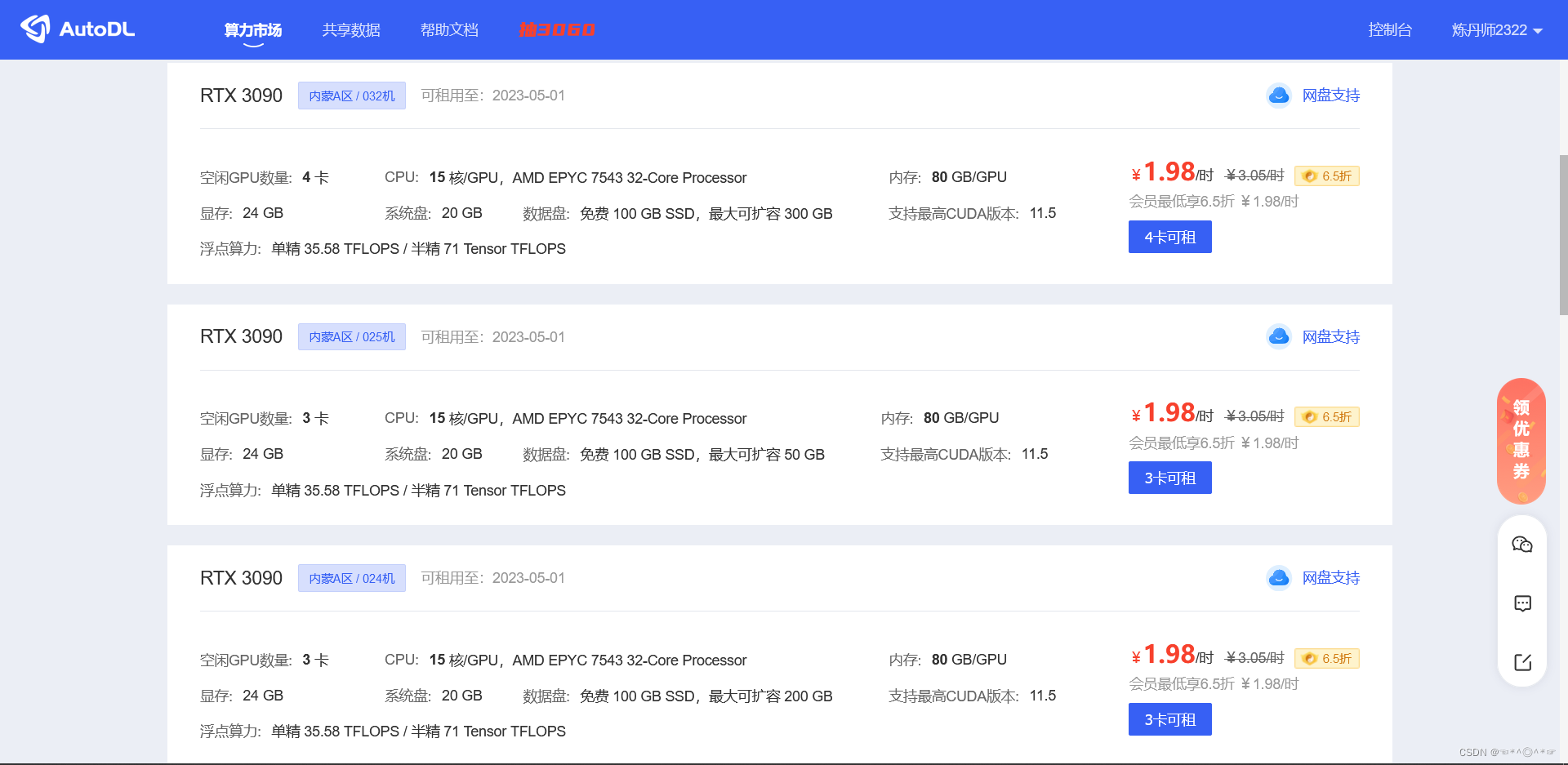Go to 控制台 console link
The width and height of the screenshot is (1568, 765).
point(1390,30)
